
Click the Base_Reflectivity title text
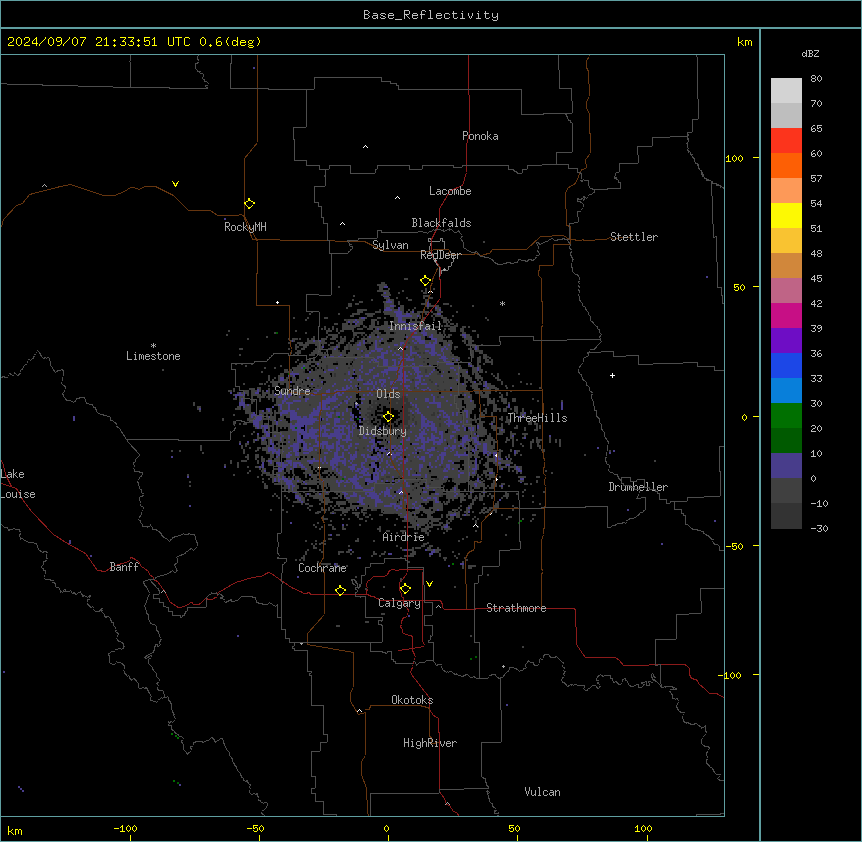431,15
